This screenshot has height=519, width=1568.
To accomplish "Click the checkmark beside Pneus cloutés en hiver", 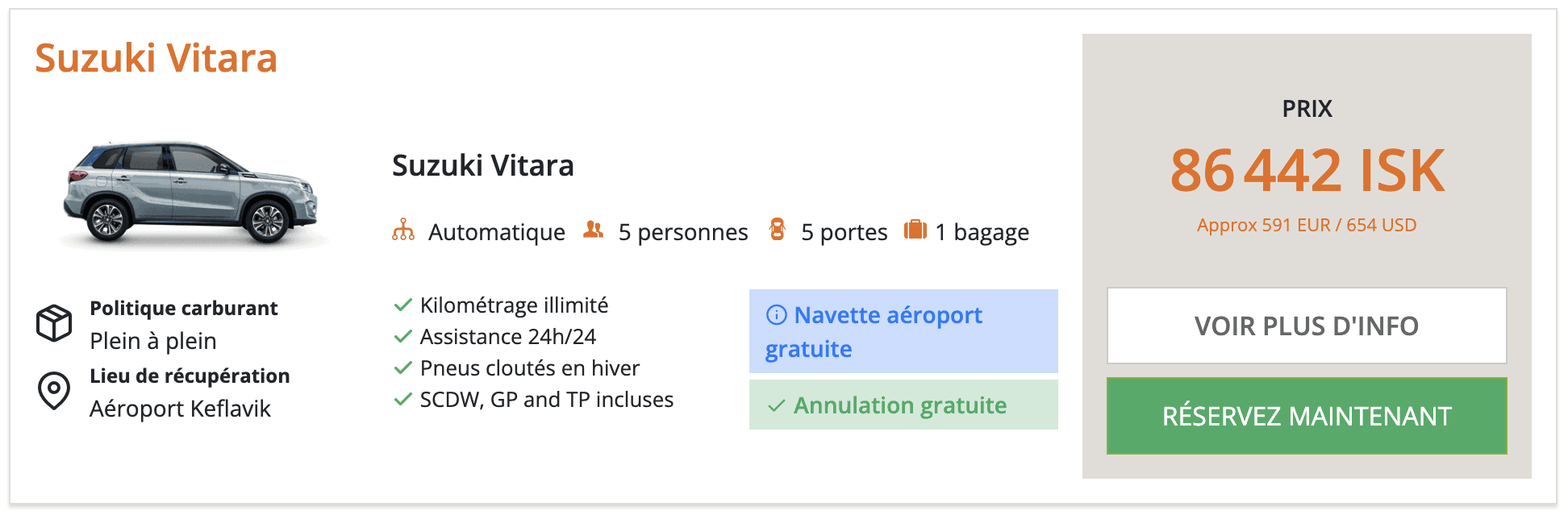I will click(x=403, y=368).
